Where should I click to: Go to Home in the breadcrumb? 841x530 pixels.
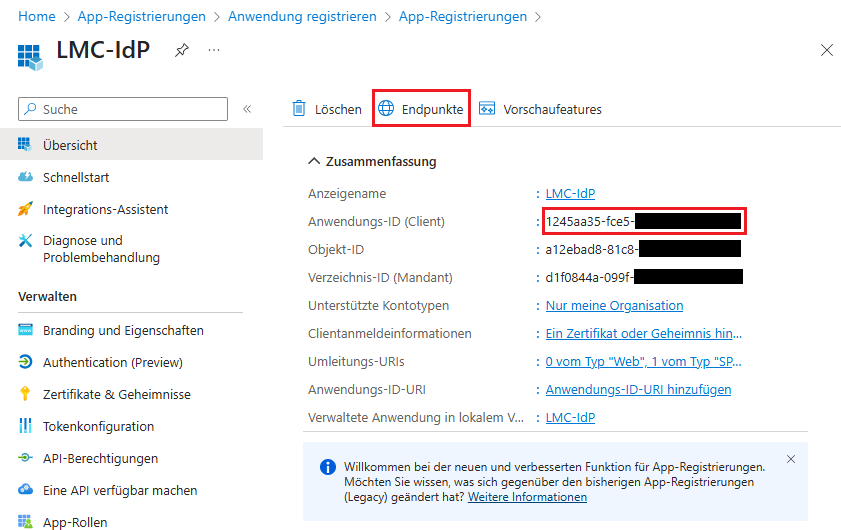point(37,17)
